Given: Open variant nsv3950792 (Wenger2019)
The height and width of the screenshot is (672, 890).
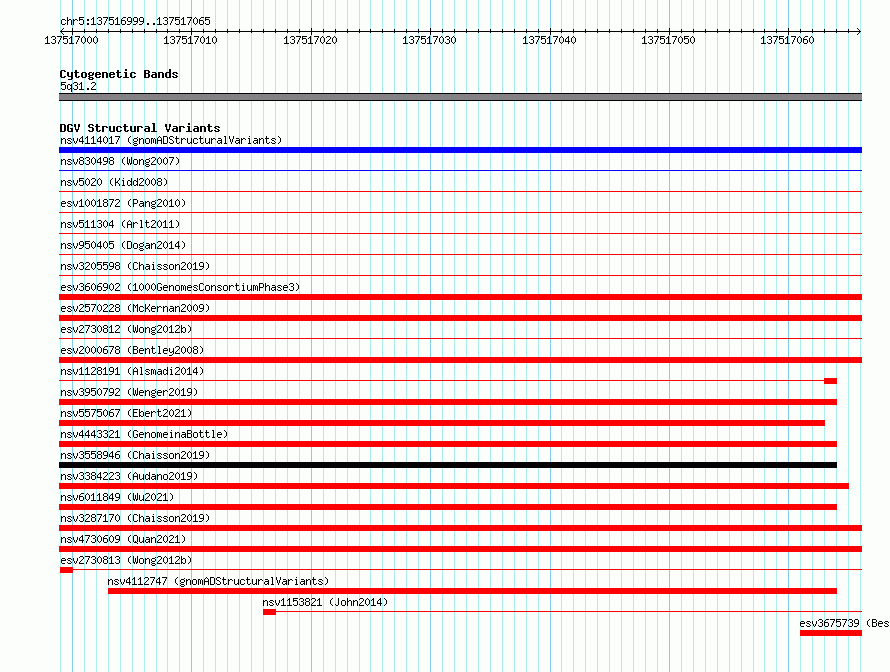Looking at the screenshot, I should 129,392.
